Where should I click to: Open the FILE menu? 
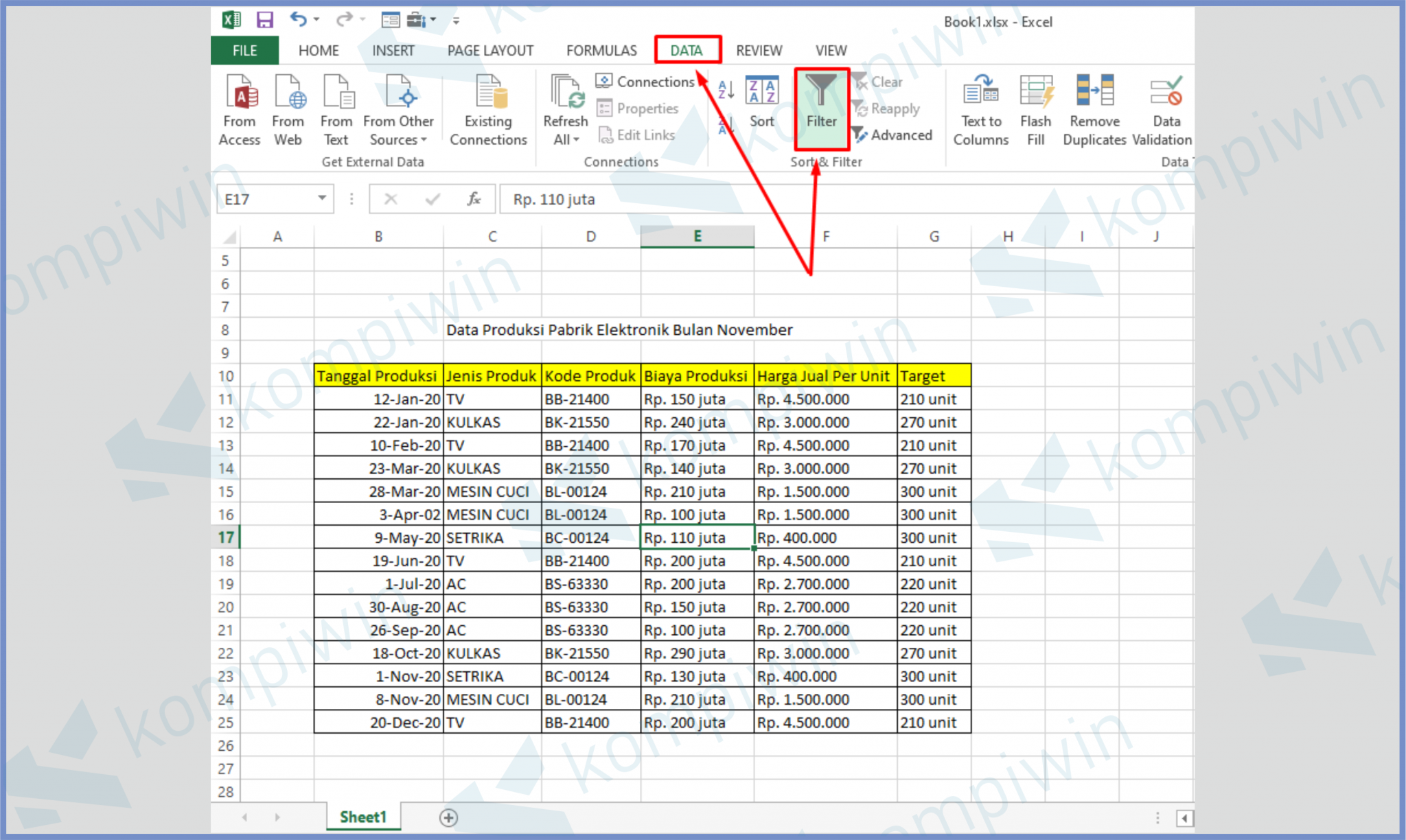pos(244,50)
